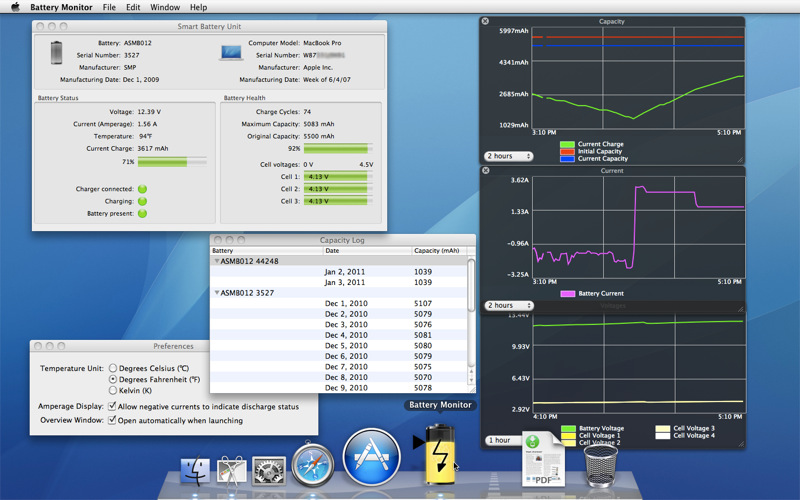
Task: Click the Battery Monitor dock tooltip label
Action: [x=440, y=405]
